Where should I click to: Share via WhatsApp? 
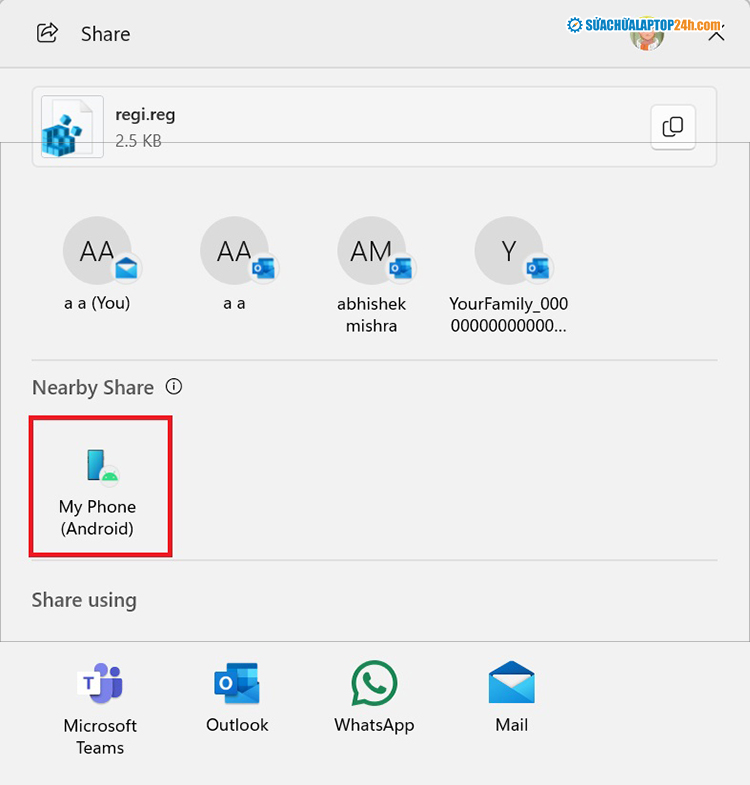(x=374, y=697)
